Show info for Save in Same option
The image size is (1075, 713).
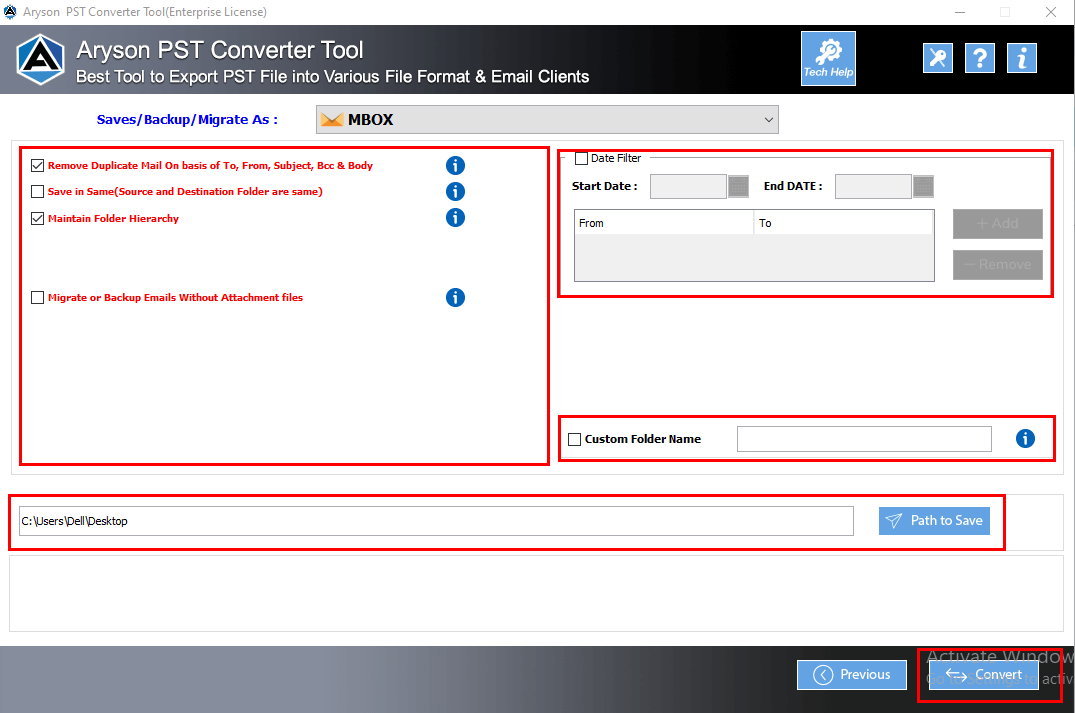[x=455, y=191]
